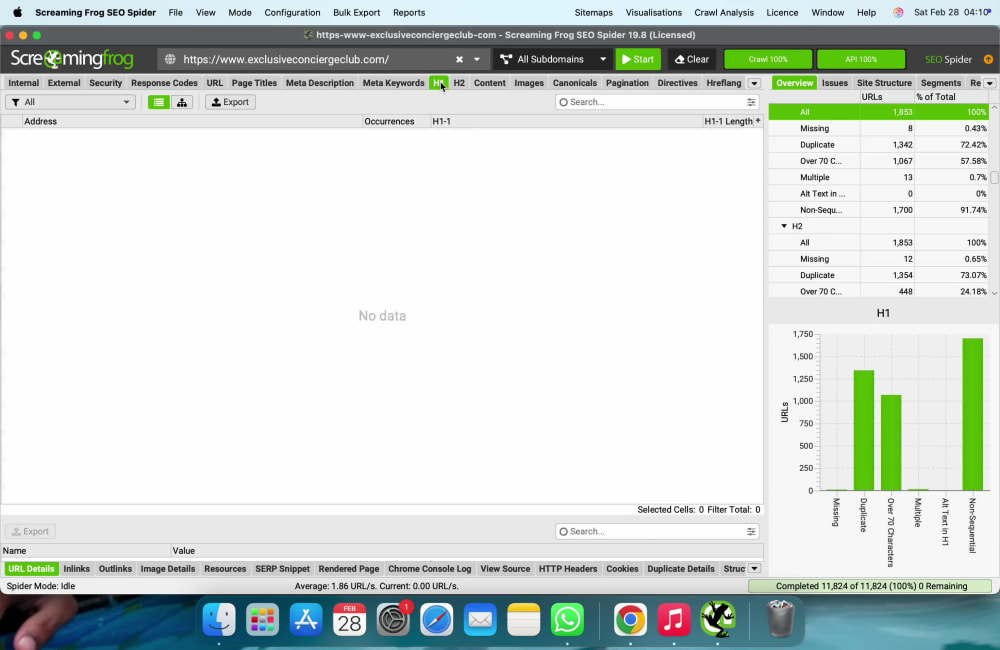Open the Apple menu
Viewport: 1000px width, 650px height.
point(17,12)
